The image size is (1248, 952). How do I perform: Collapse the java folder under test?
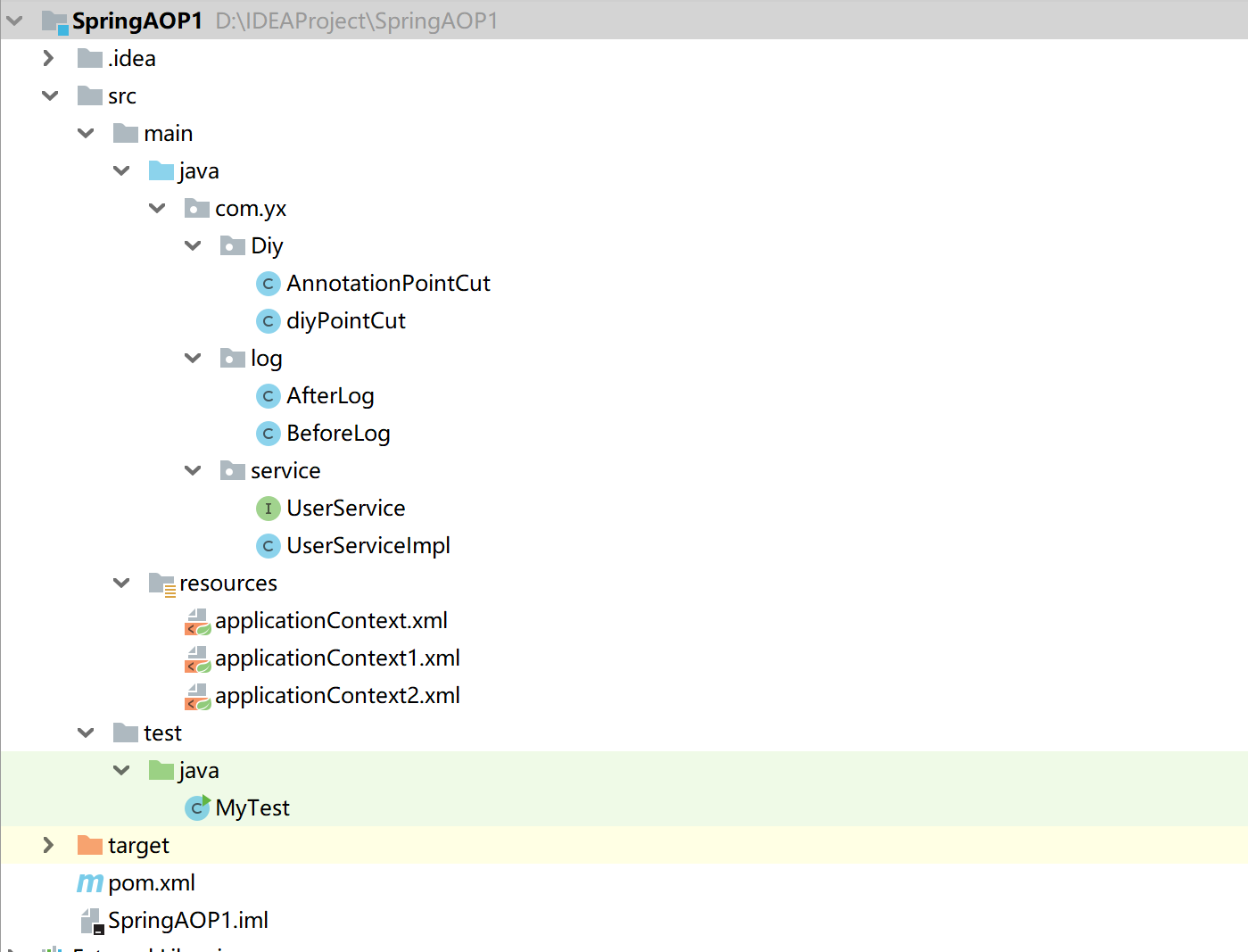[121, 771]
